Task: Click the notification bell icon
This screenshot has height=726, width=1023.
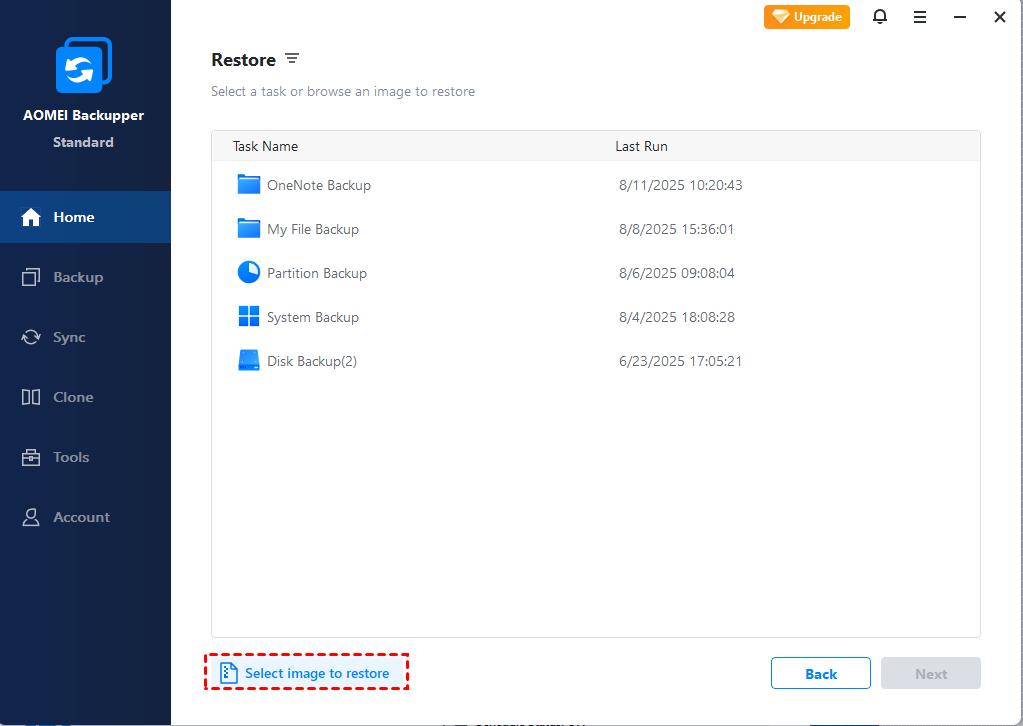Action: click(879, 17)
